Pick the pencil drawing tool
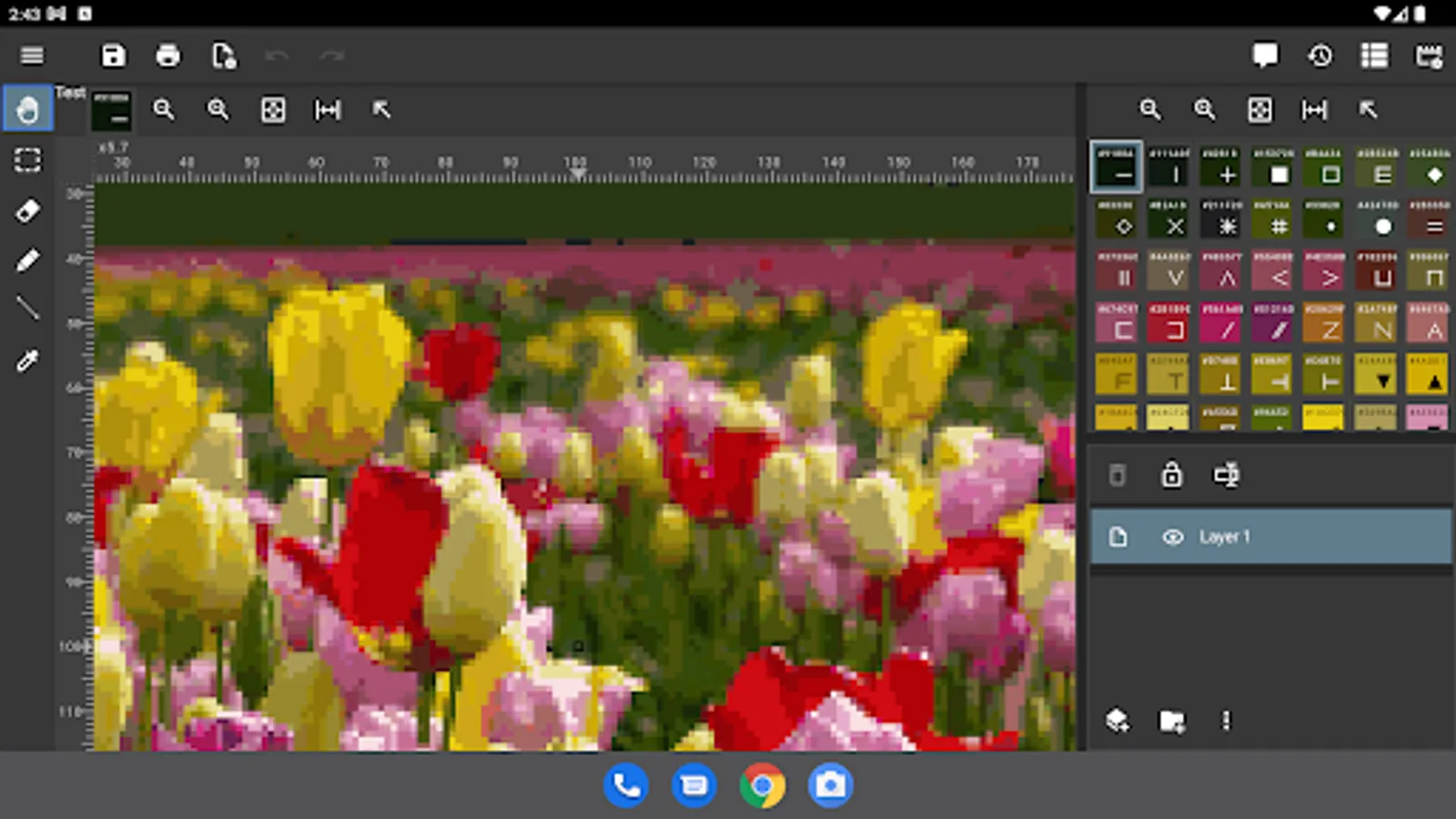Image resolution: width=1456 pixels, height=819 pixels. point(27,261)
